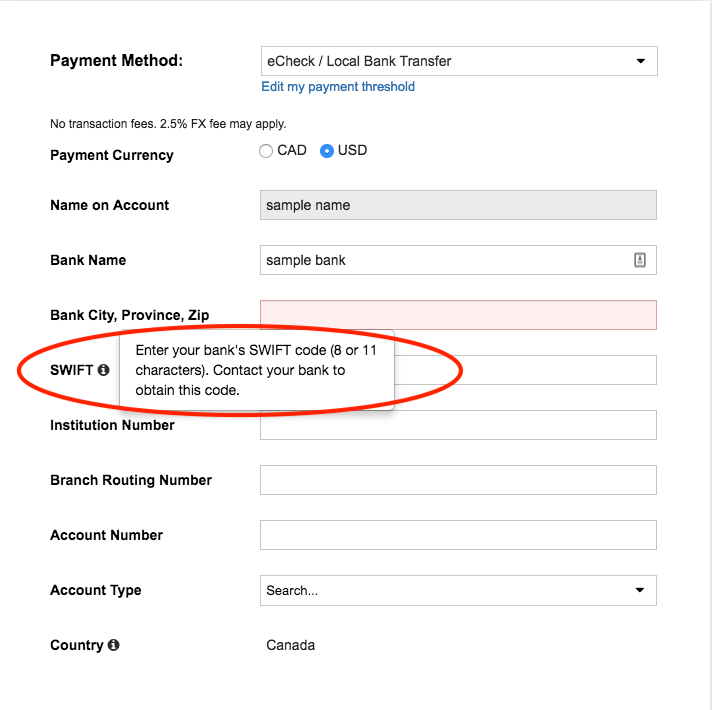The width and height of the screenshot is (712, 710).
Task: Click Edit my payment threshold link
Action: [x=338, y=87]
